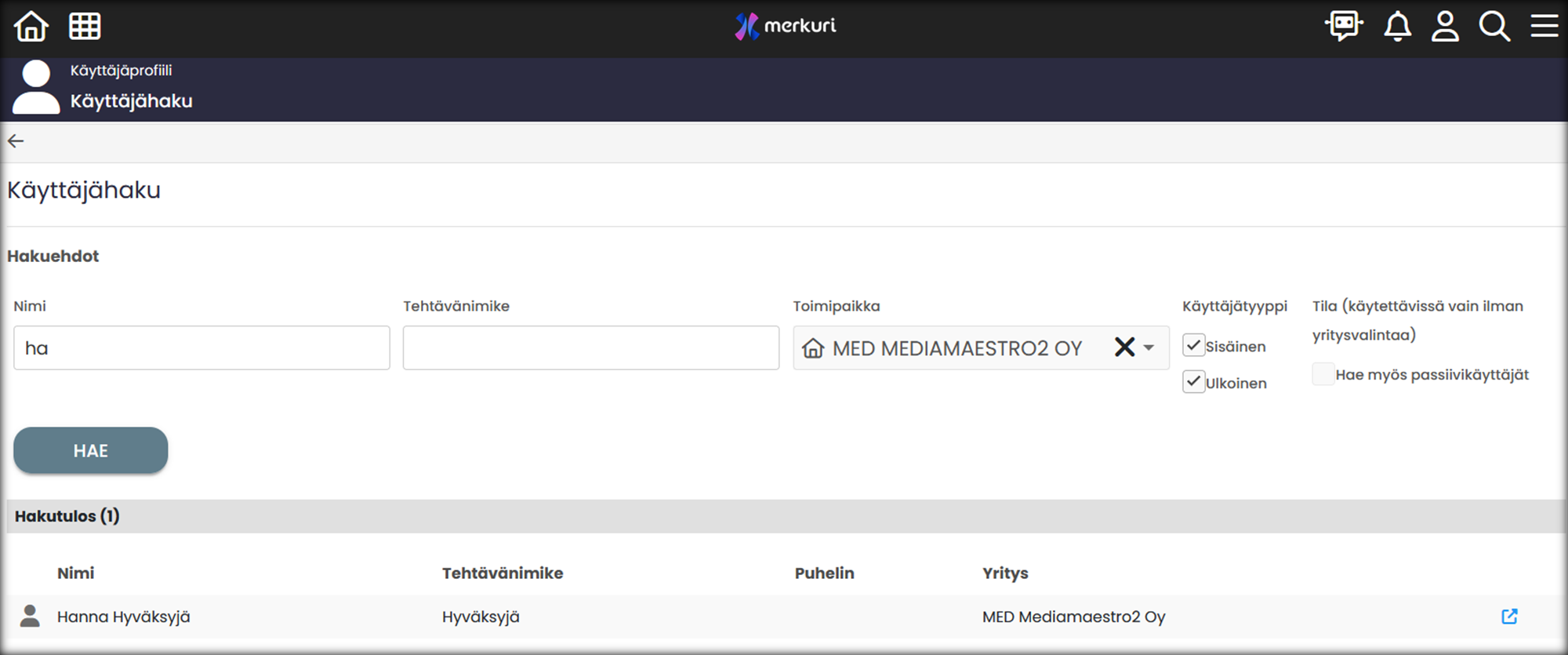Open notifications bell
This screenshot has width=1568, height=655.
pos(1397,27)
